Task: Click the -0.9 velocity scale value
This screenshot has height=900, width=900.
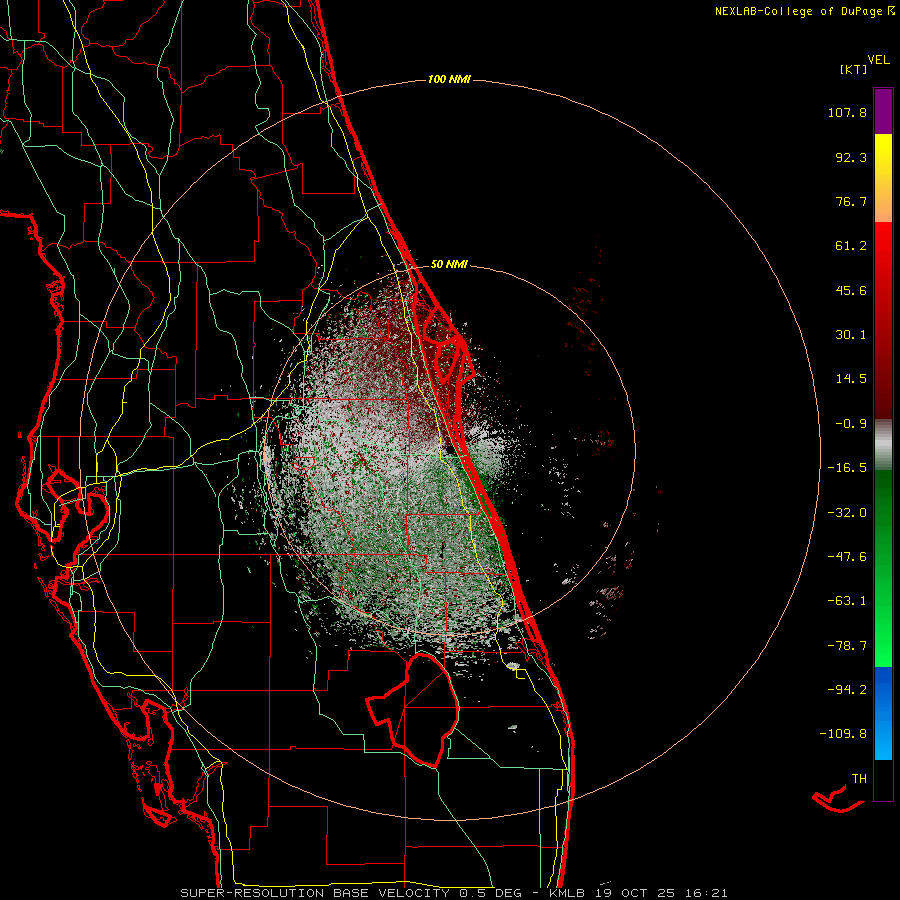Action: [x=851, y=424]
